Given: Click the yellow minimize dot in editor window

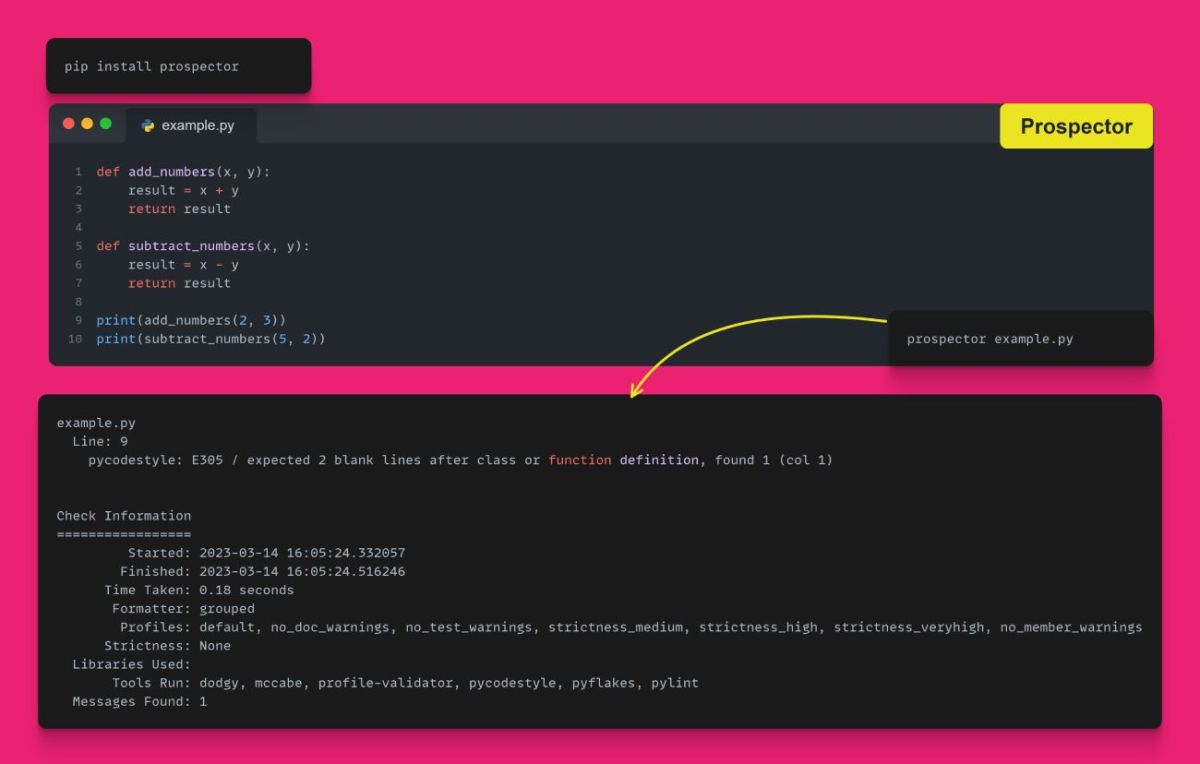Looking at the screenshot, I should [87, 124].
